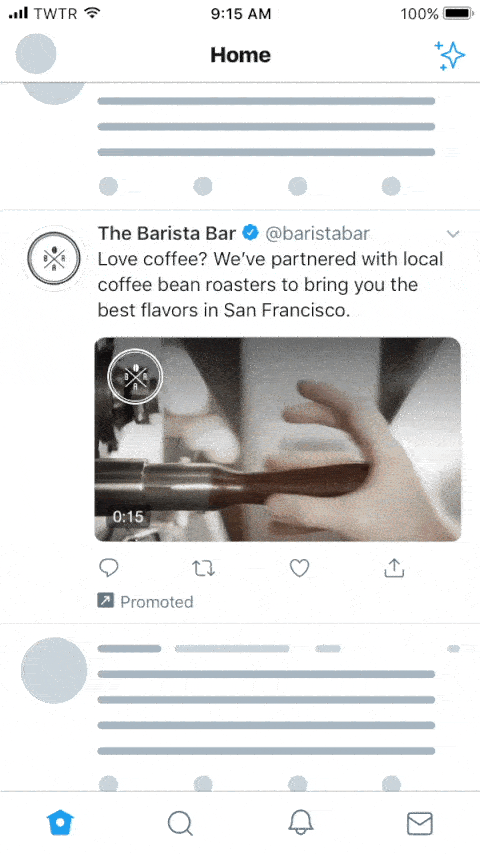Tap the blue verified badge
Image resolution: width=480 pixels, height=854 pixels.
click(250, 233)
